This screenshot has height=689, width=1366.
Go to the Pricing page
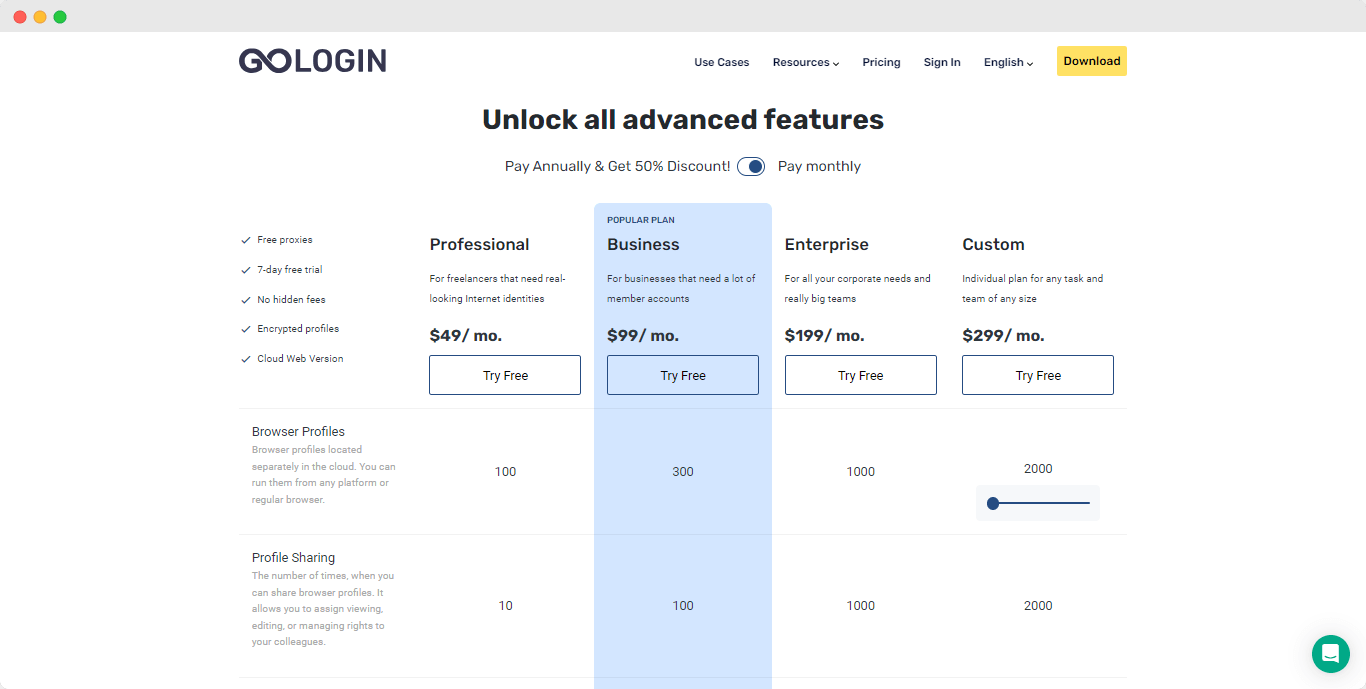tap(881, 62)
